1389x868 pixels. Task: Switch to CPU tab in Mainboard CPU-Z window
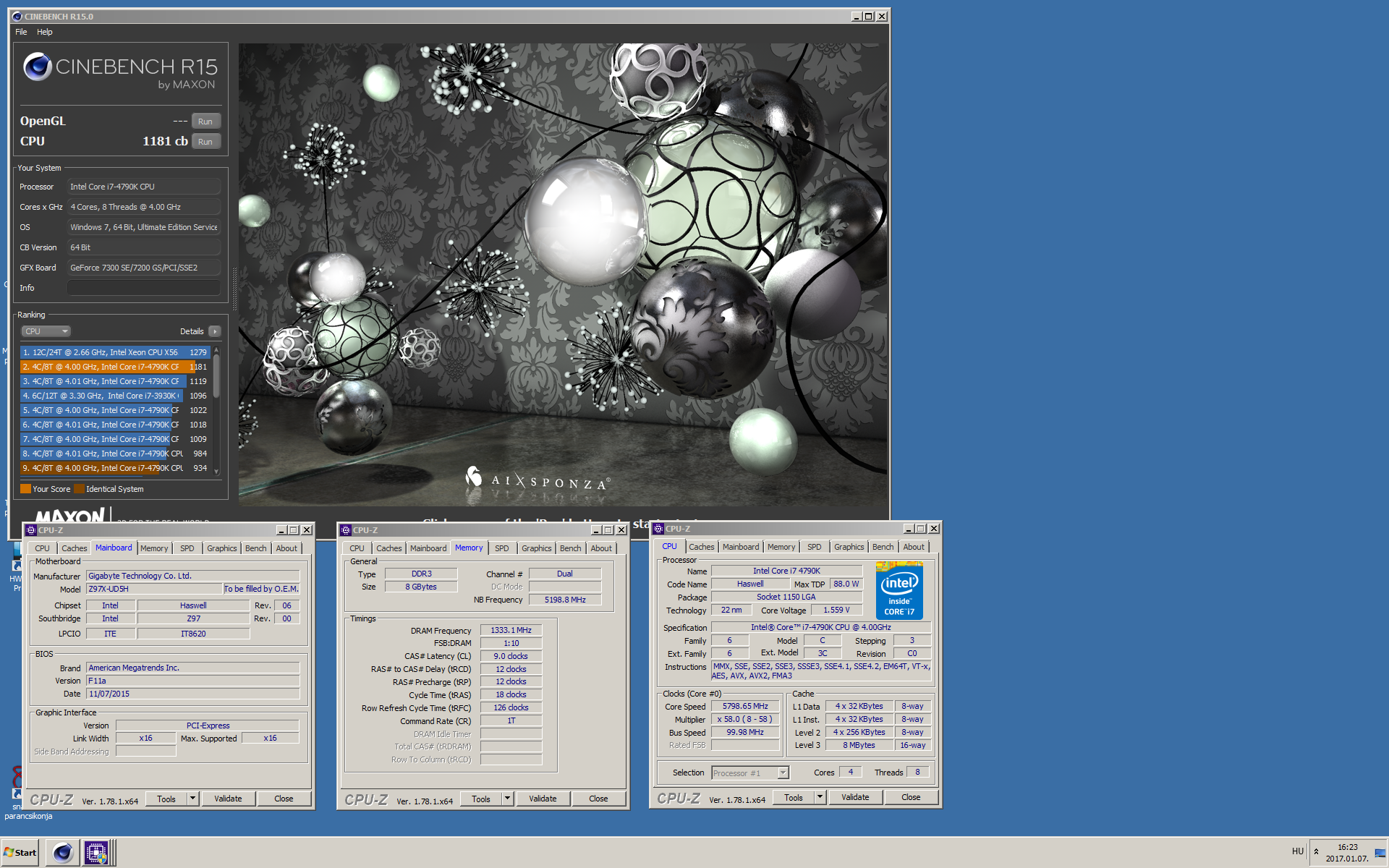click(42, 548)
